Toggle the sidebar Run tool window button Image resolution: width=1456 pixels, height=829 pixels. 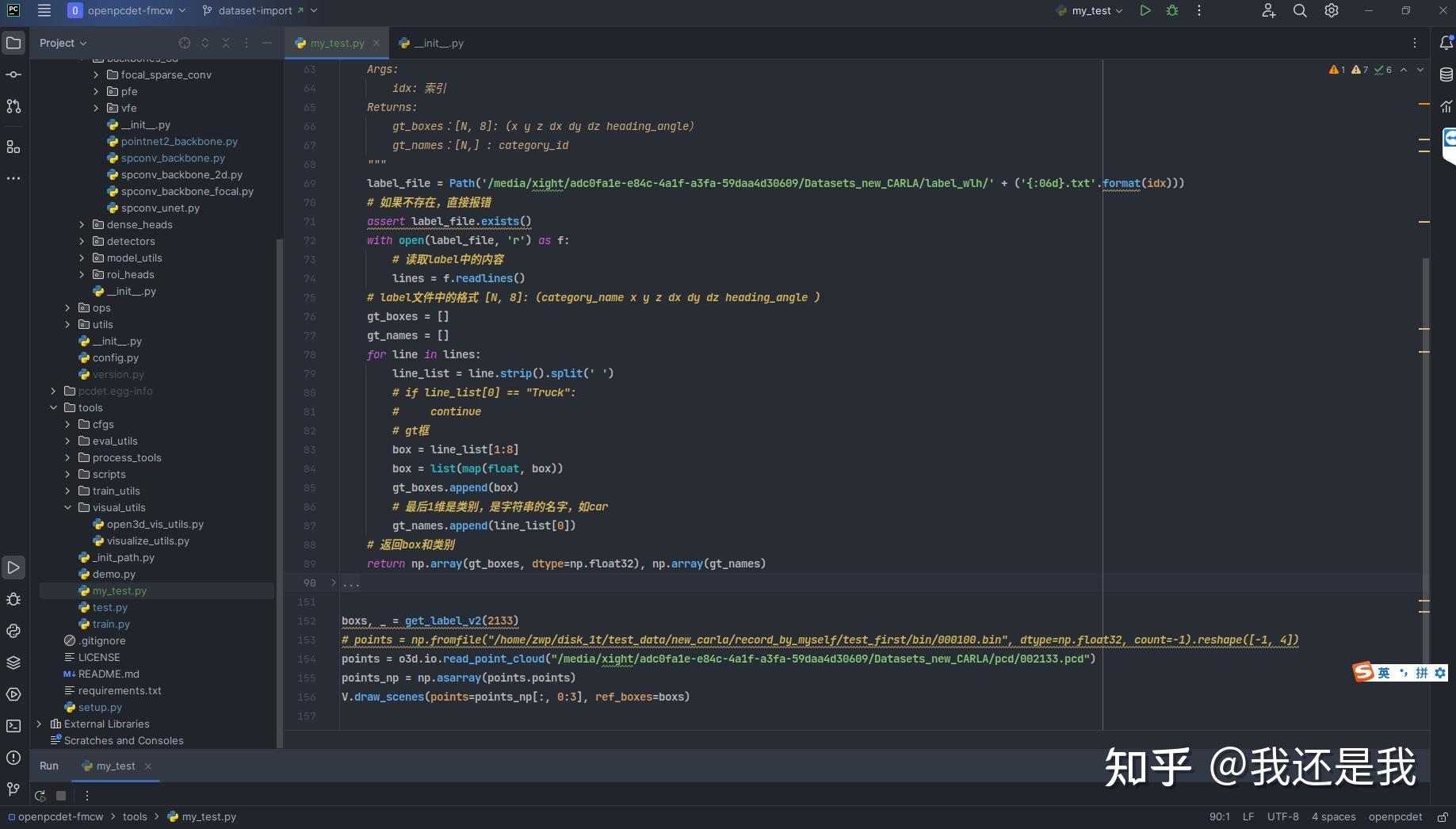click(x=13, y=567)
